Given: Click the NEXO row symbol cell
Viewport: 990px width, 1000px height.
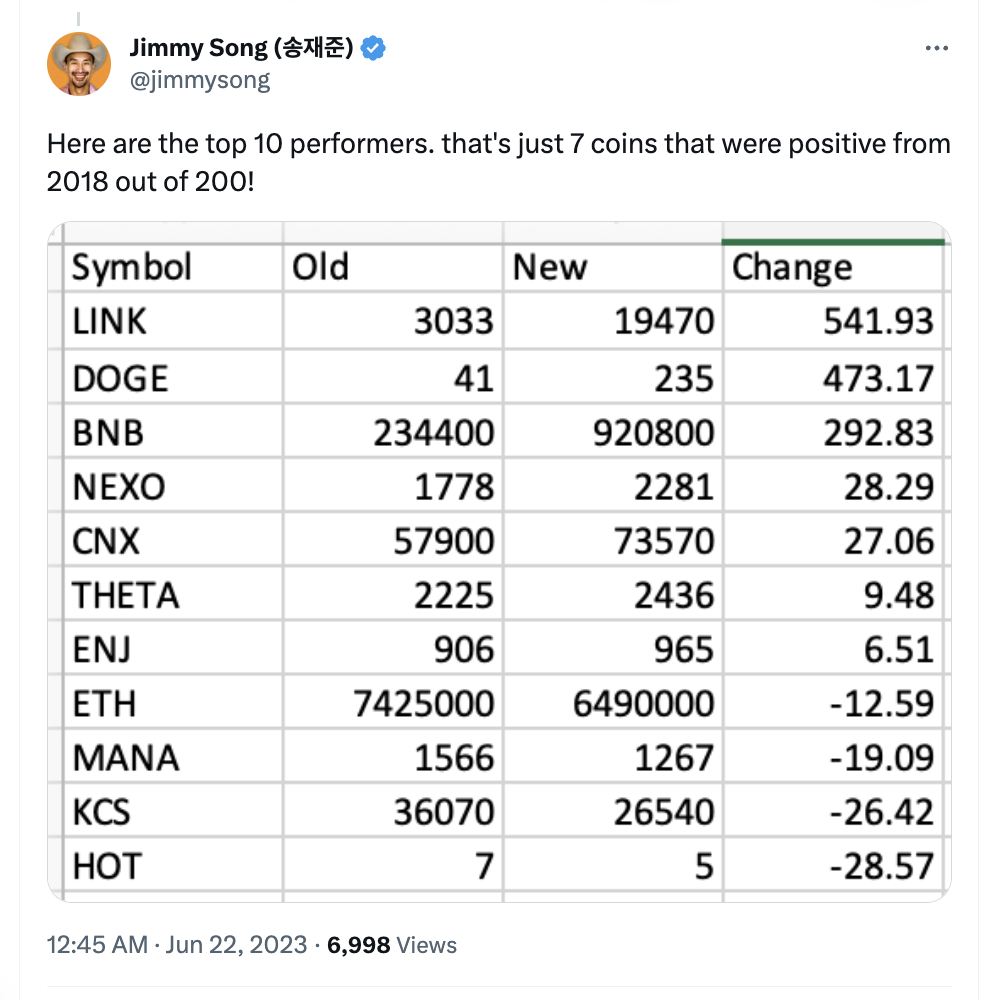Looking at the screenshot, I should (173, 487).
